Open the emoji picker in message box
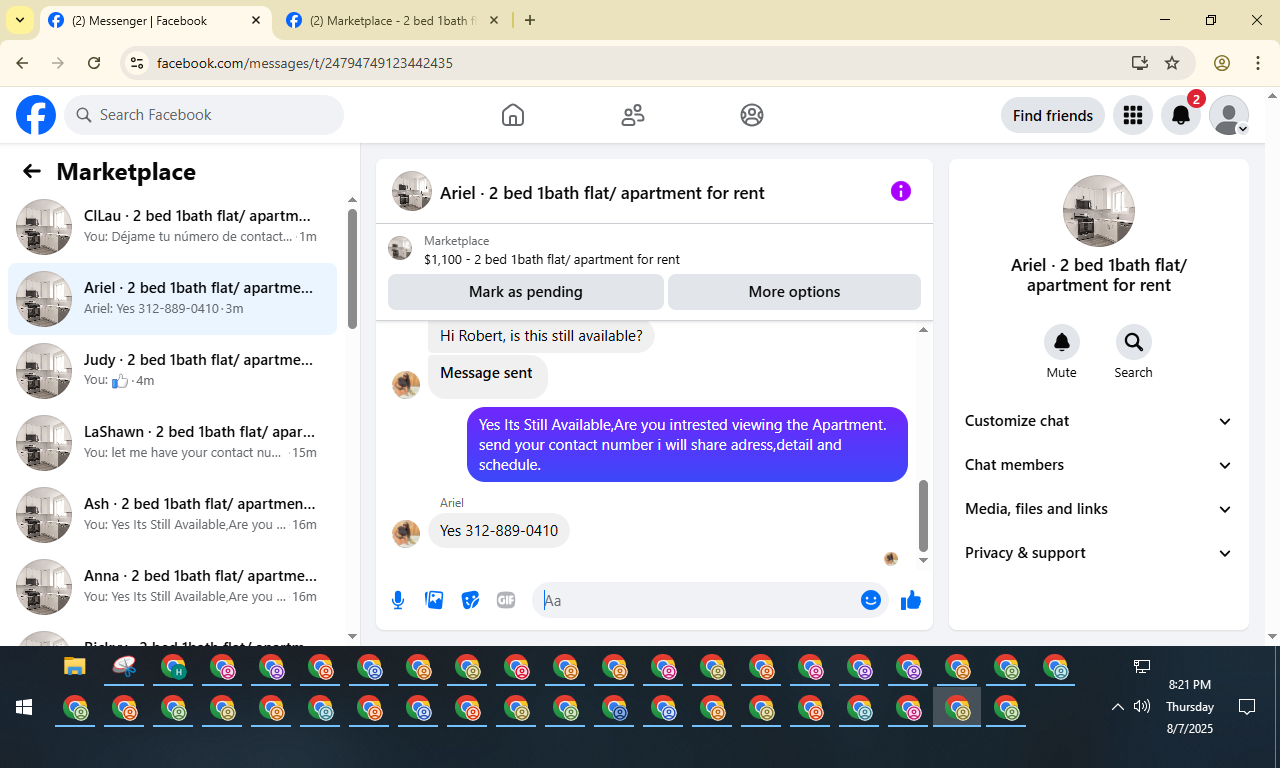The height and width of the screenshot is (768, 1280). point(871,600)
